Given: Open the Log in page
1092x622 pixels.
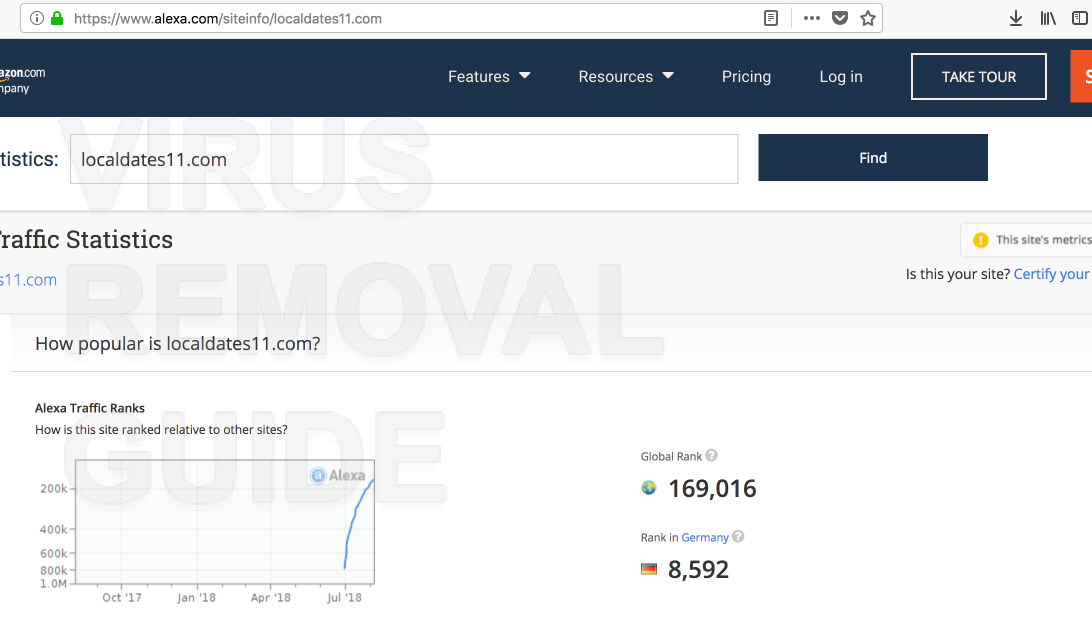Looking at the screenshot, I should tap(841, 77).
